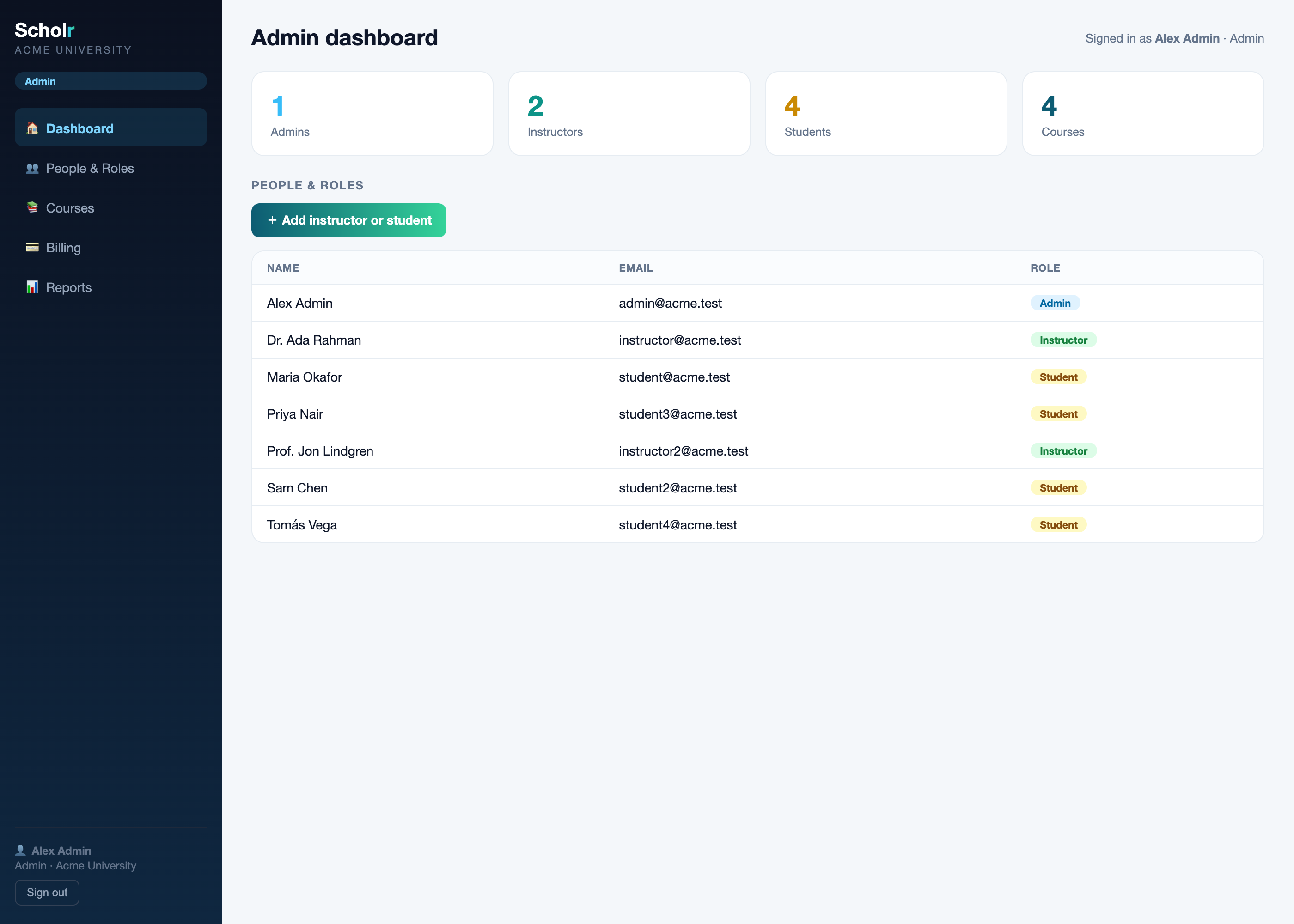This screenshot has height=924, width=1294.
Task: Select the Dr. Ada Rahman row name
Action: 314,340
